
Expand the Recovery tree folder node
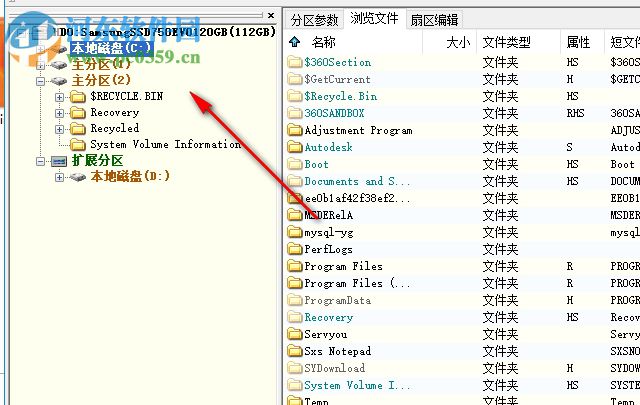click(59, 113)
